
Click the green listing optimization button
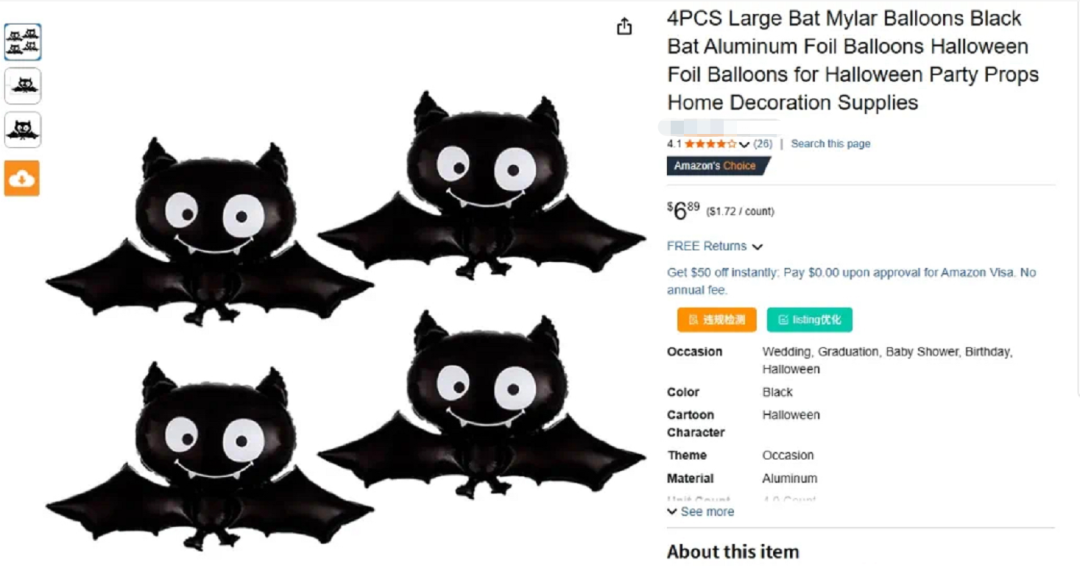[x=809, y=319]
